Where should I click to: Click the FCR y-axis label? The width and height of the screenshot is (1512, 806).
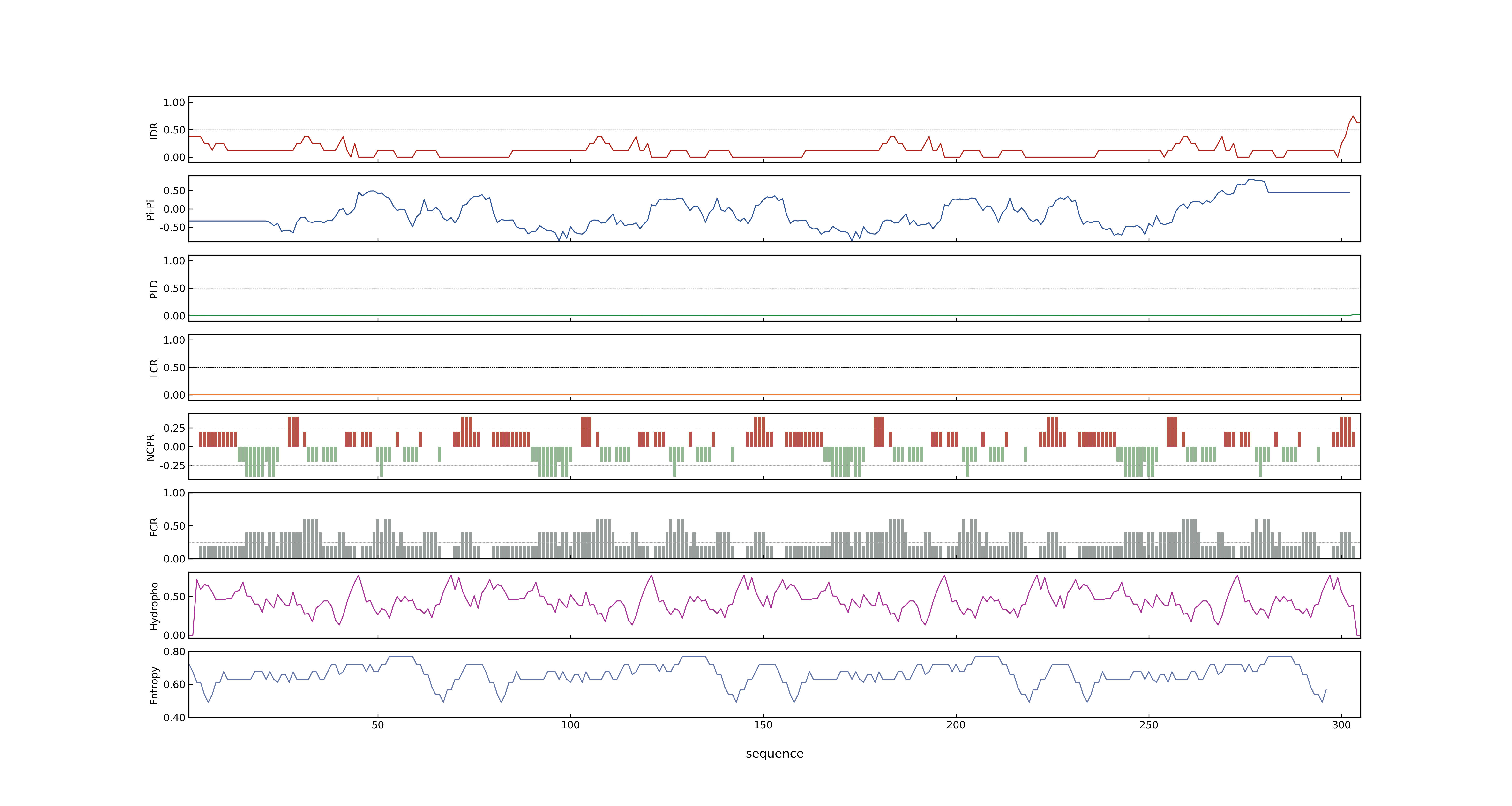click(154, 526)
